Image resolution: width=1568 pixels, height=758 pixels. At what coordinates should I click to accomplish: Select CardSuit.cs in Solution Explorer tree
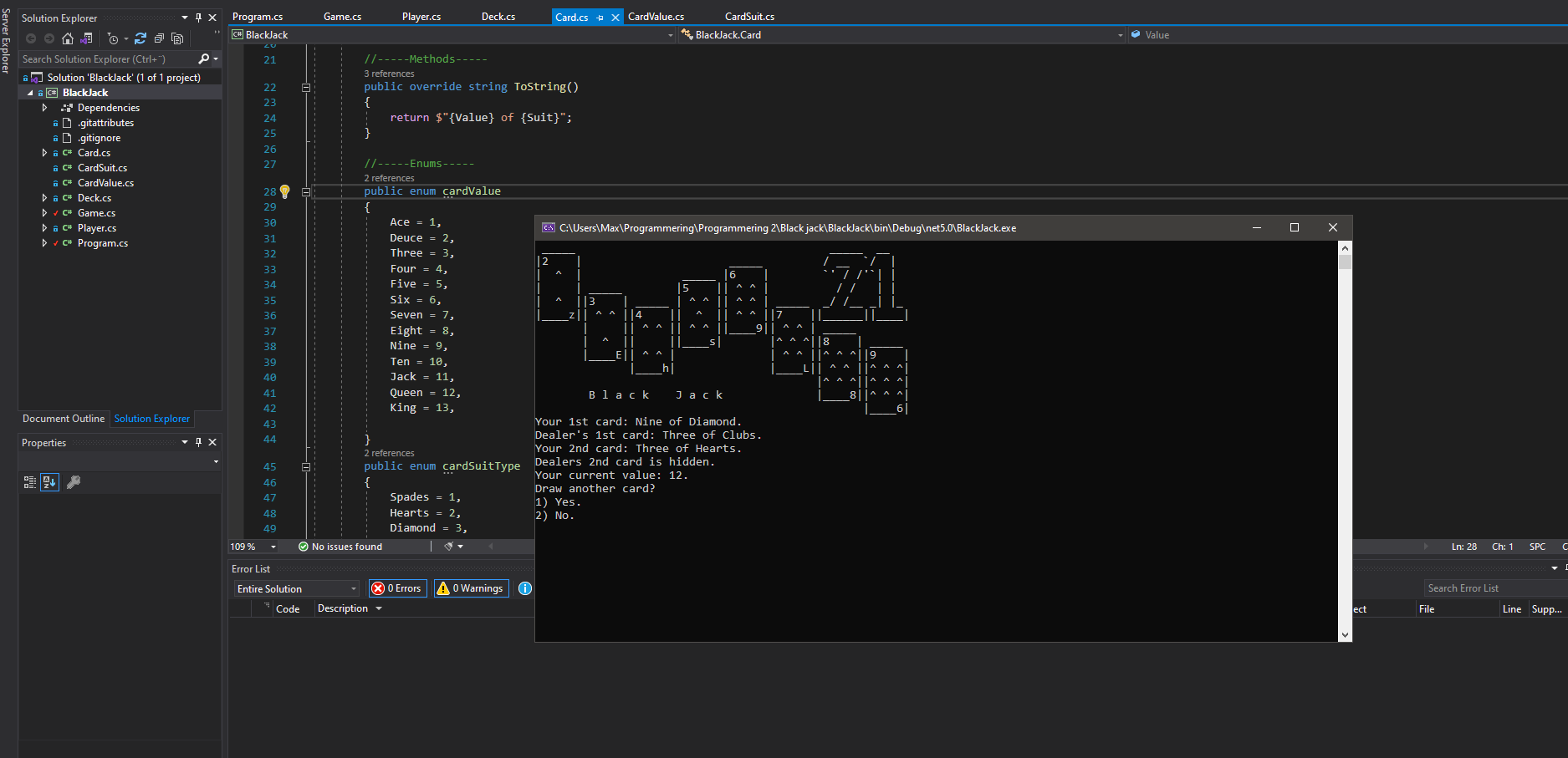[102, 168]
